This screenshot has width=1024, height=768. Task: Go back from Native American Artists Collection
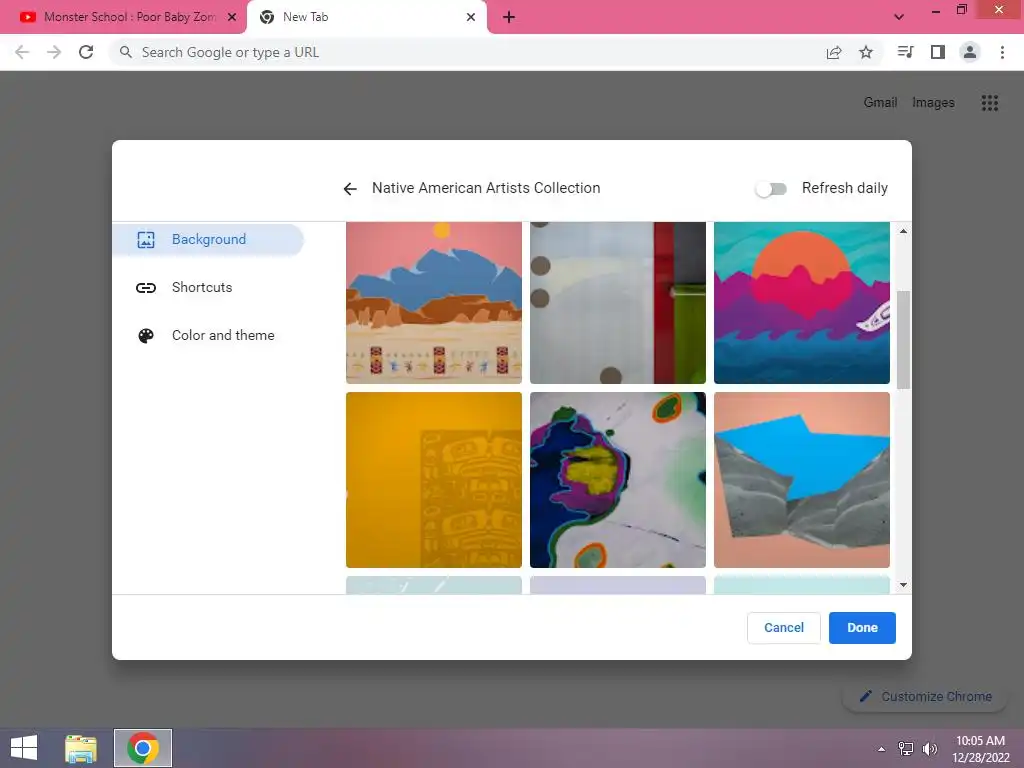350,189
